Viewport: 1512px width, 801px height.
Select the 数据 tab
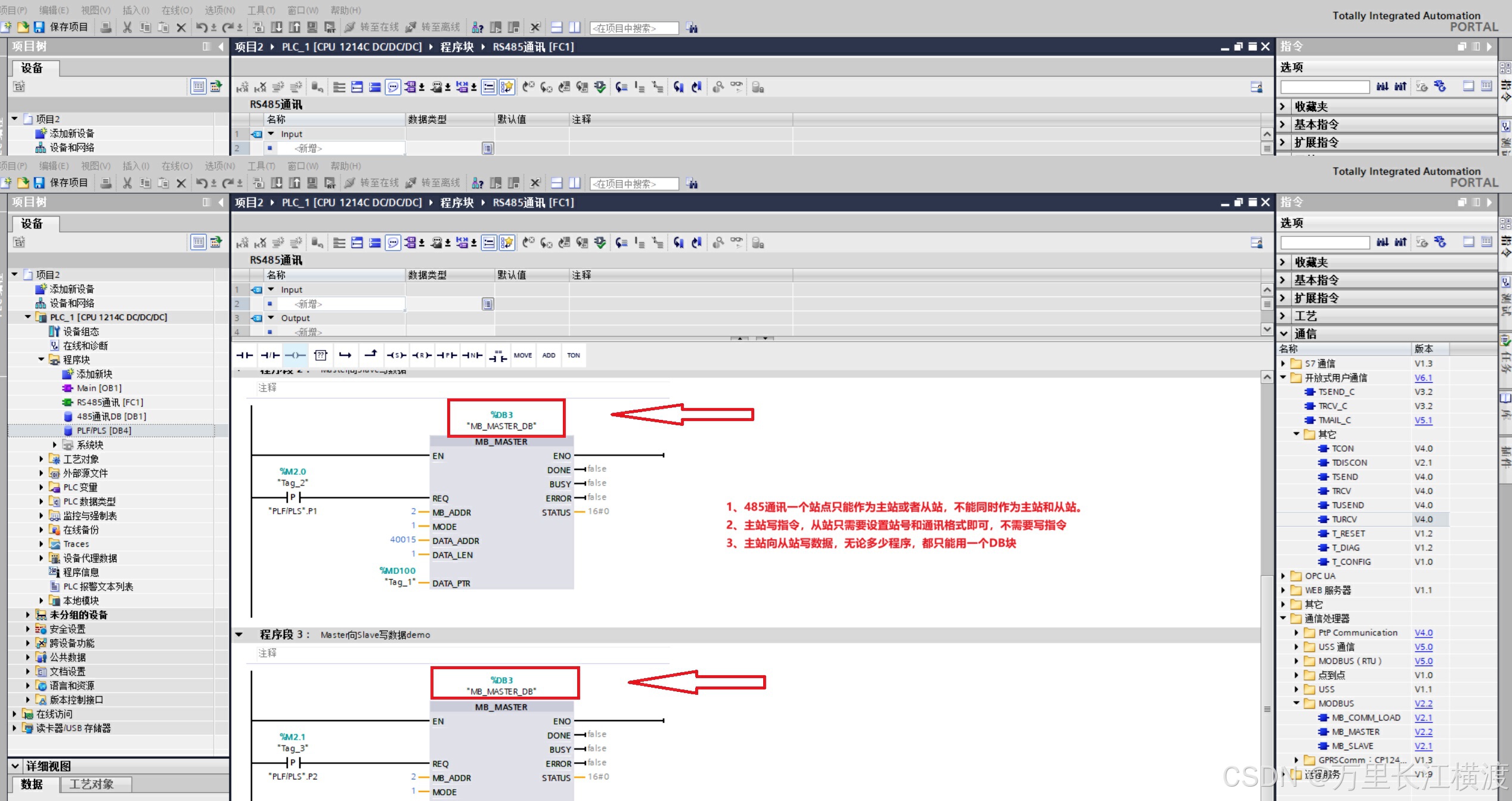coord(32,784)
